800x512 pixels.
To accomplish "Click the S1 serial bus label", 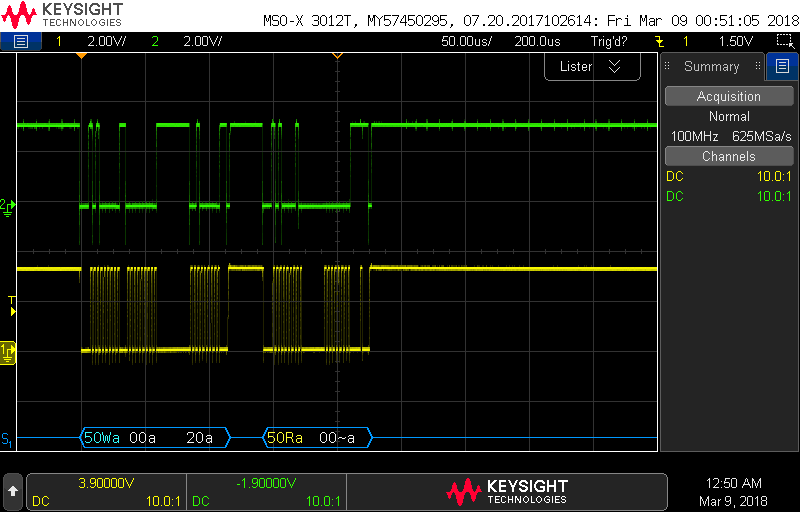I will coord(7,439).
